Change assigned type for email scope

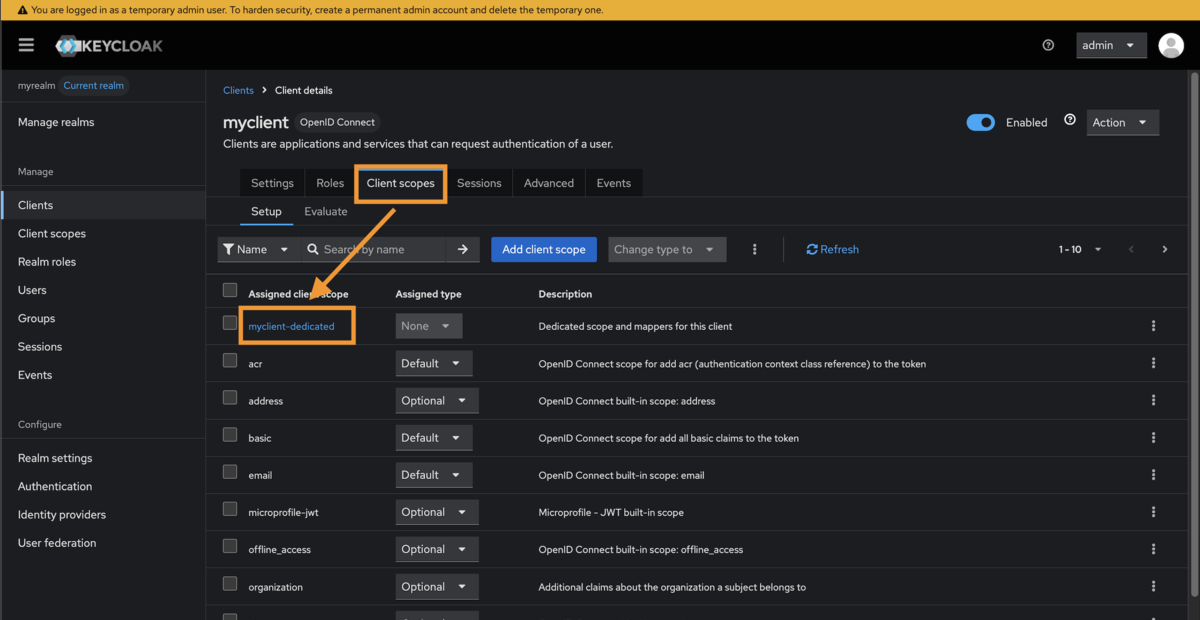tap(434, 474)
